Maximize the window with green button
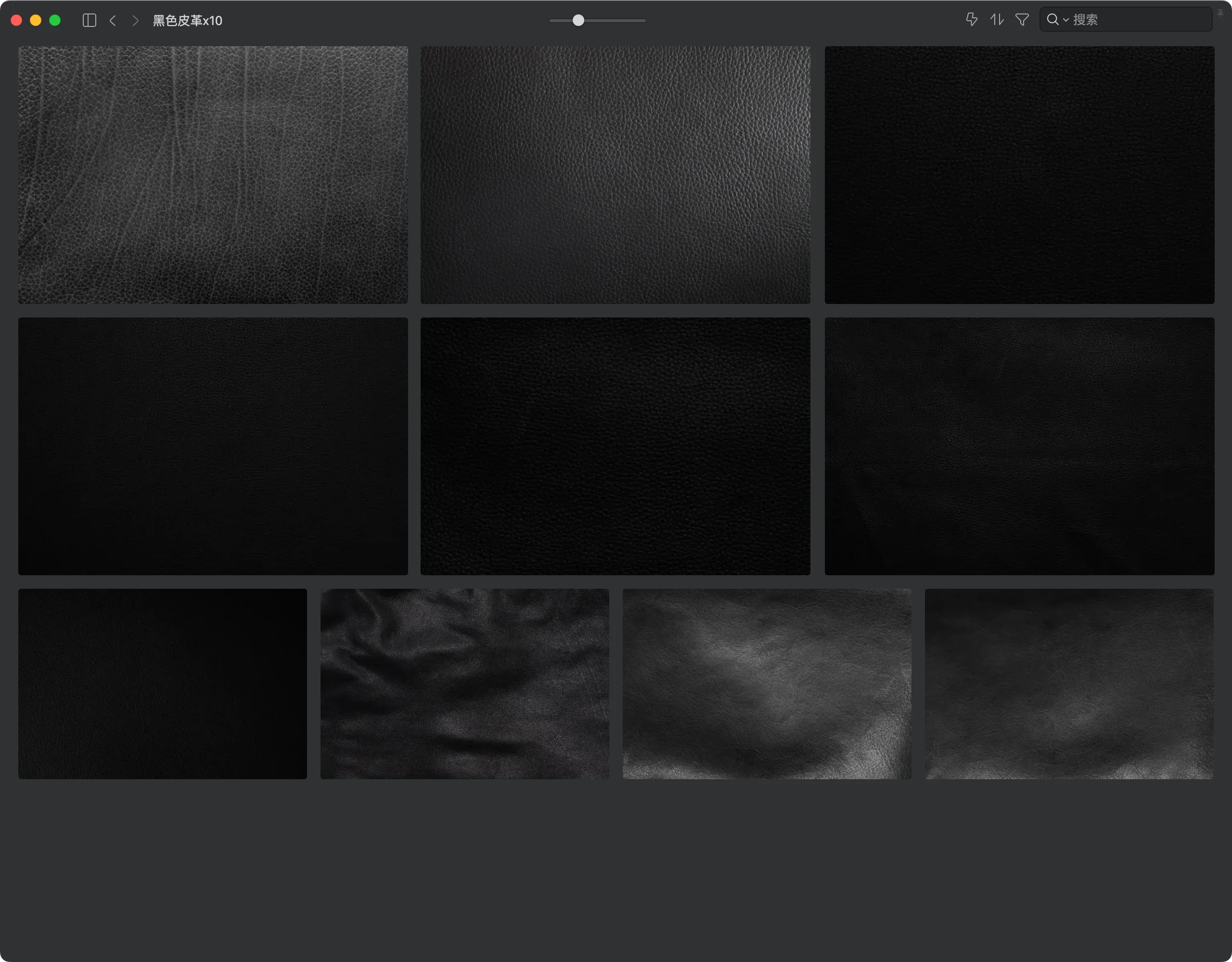Image resolution: width=1232 pixels, height=962 pixels. 55,20
